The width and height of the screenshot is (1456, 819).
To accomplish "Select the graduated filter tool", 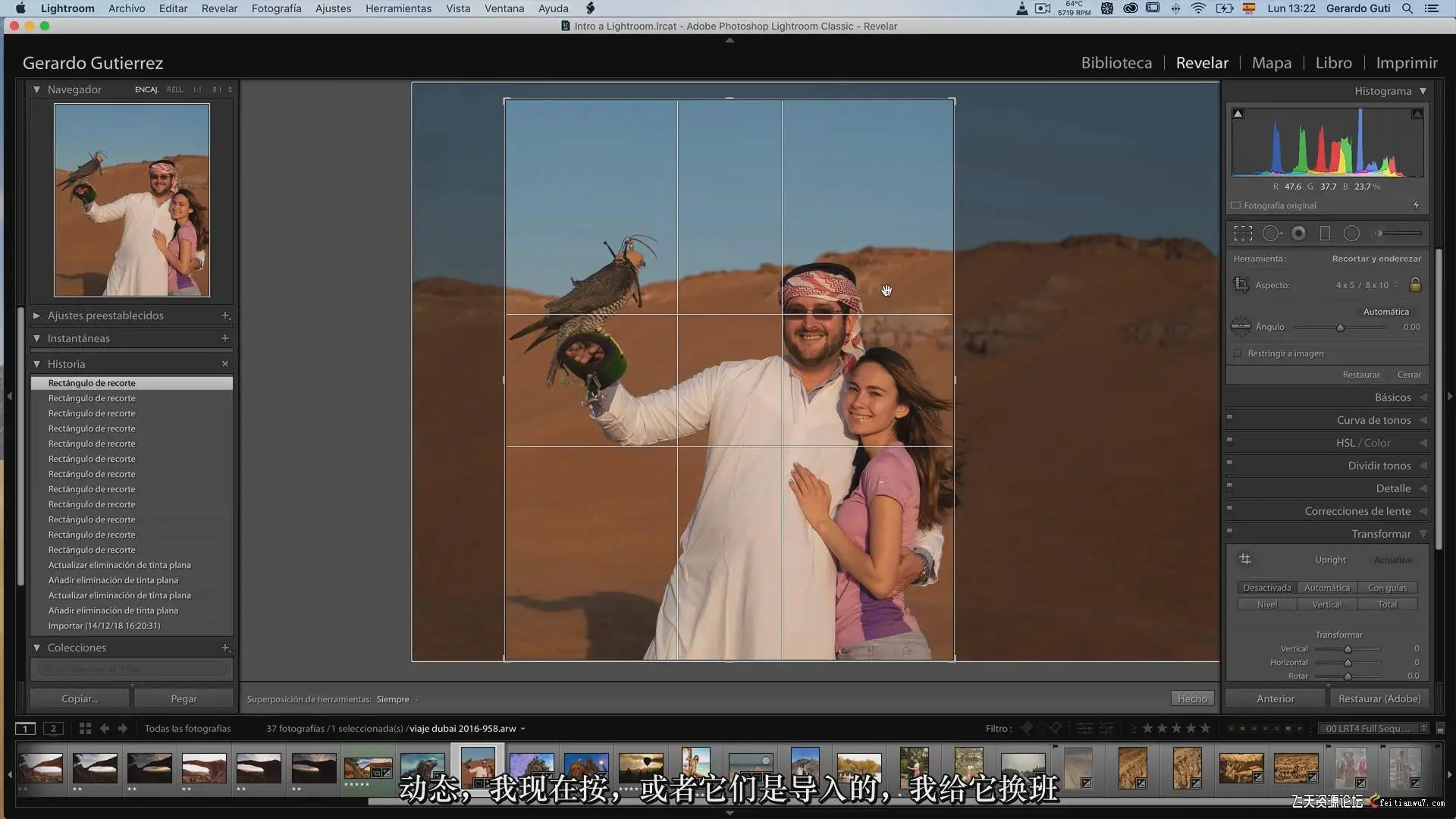I will pos(1325,234).
